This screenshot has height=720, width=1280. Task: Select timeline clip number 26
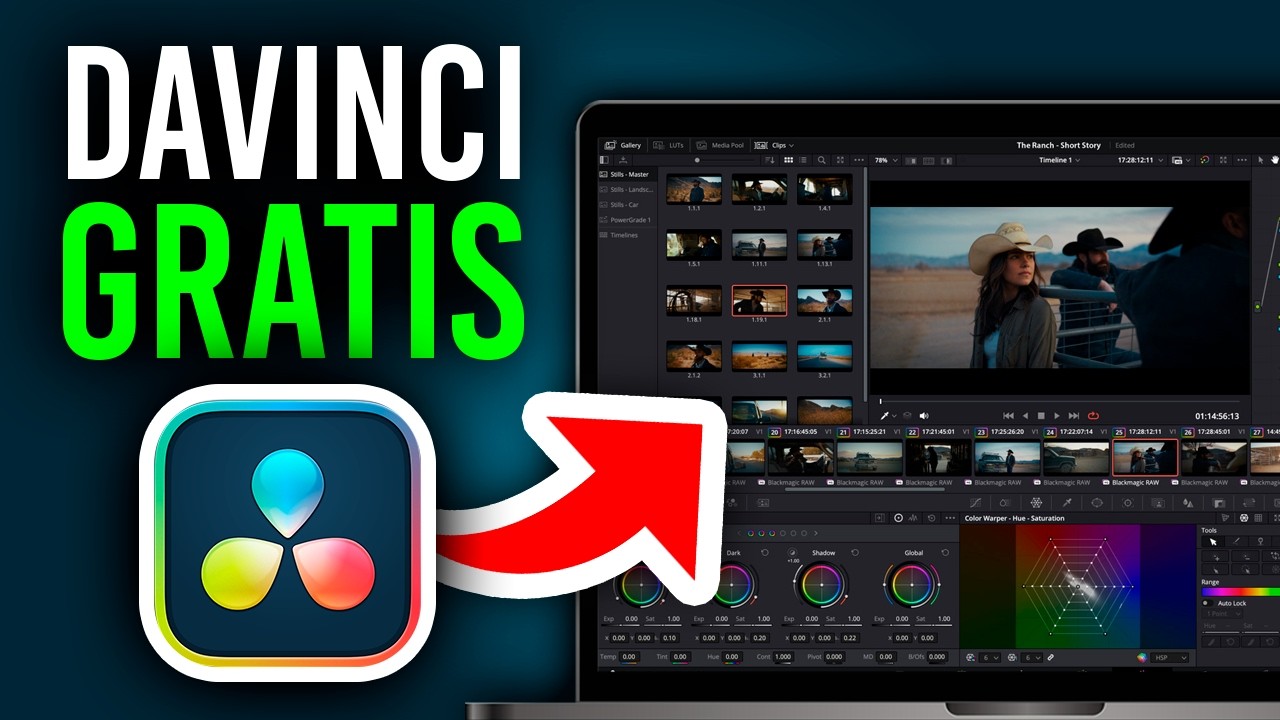1213,457
